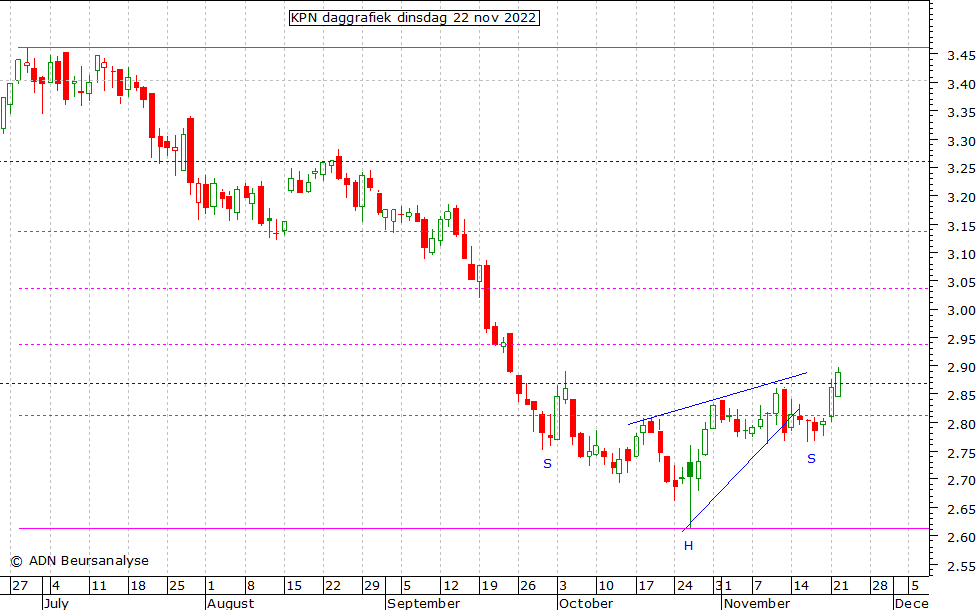Click the date label 11 in July
This screenshot has height=610, width=980.
(x=99, y=586)
